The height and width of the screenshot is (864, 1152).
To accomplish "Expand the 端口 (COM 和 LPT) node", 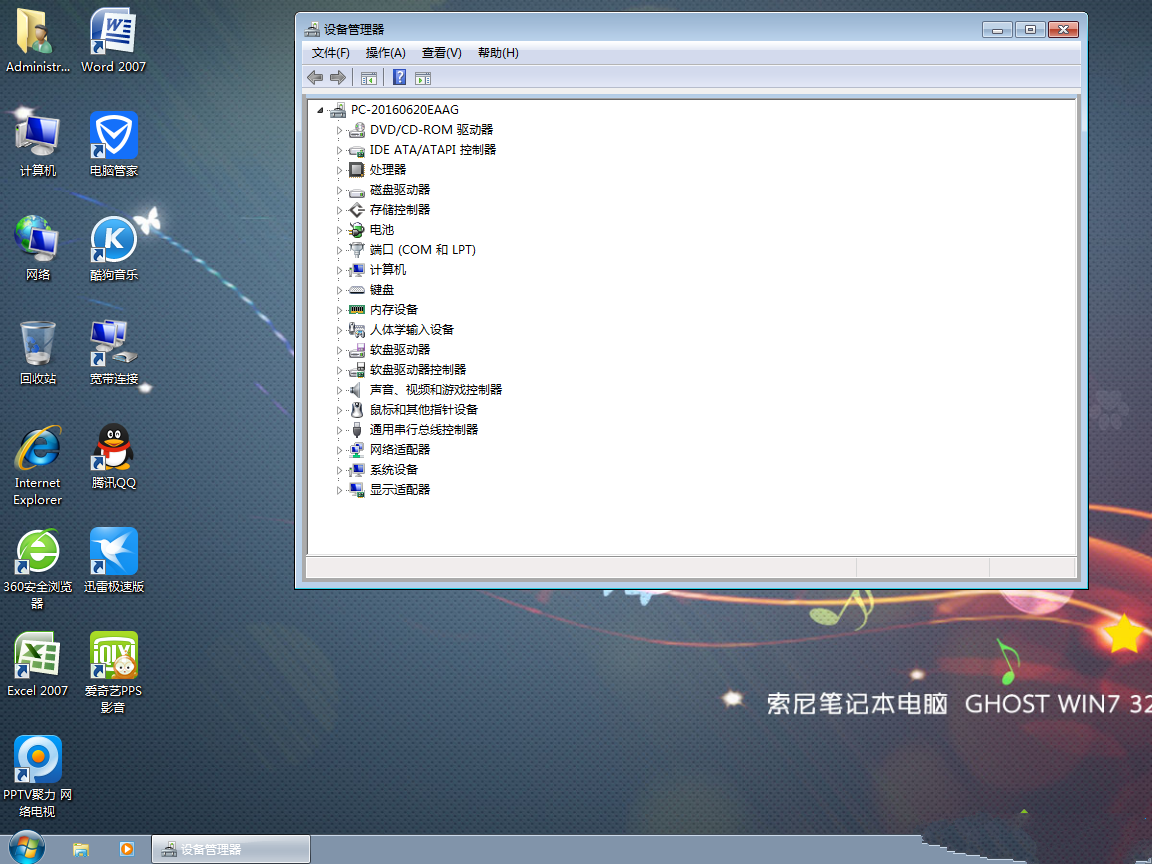I will [x=339, y=250].
